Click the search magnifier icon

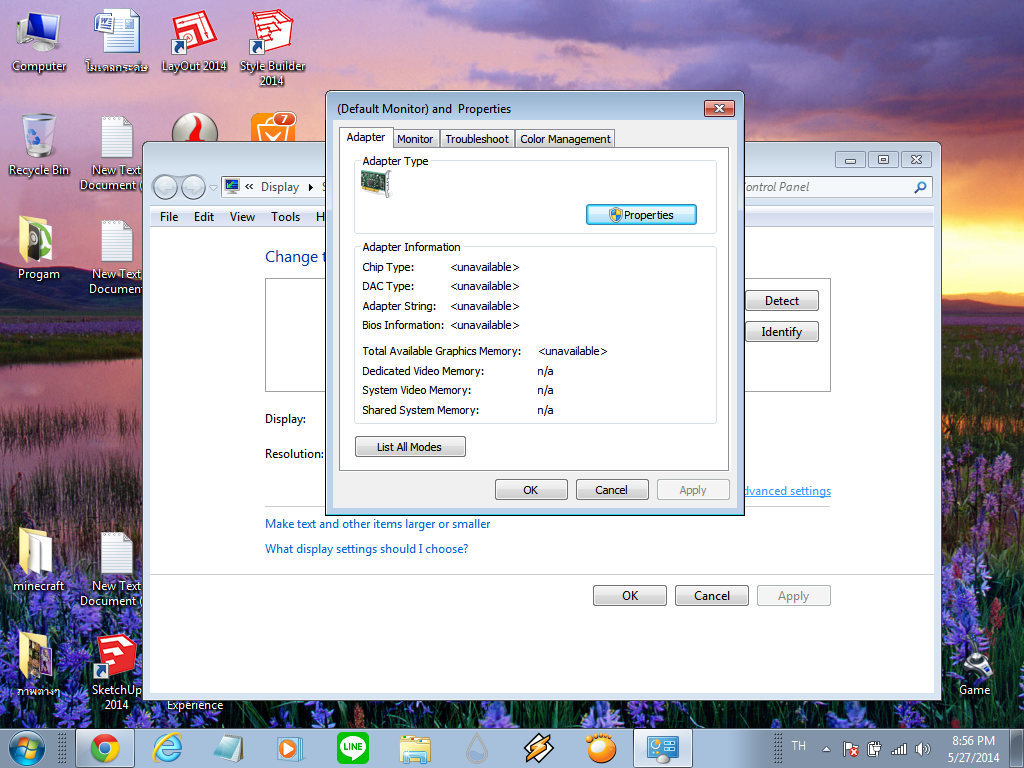click(921, 187)
